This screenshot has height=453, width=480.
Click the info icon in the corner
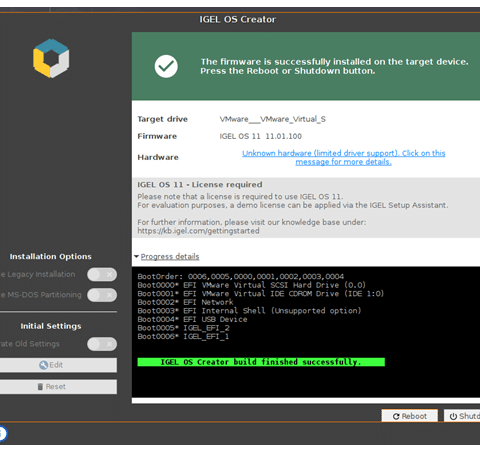[3, 433]
